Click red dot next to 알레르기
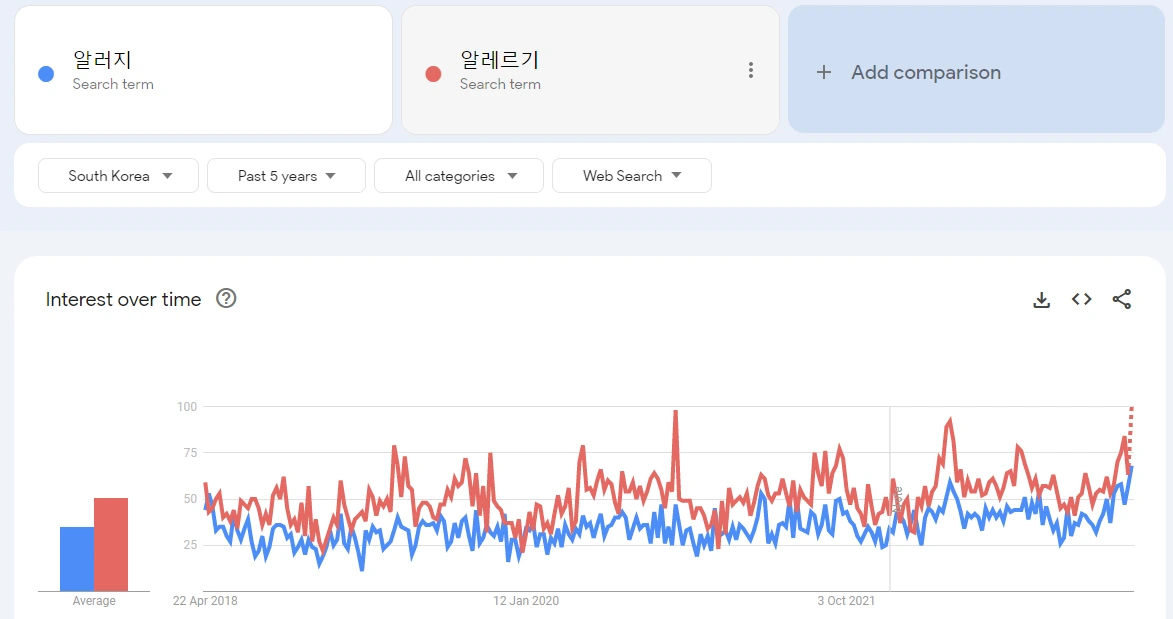Viewport: 1173px width, 619px height. pyautogui.click(x=433, y=74)
